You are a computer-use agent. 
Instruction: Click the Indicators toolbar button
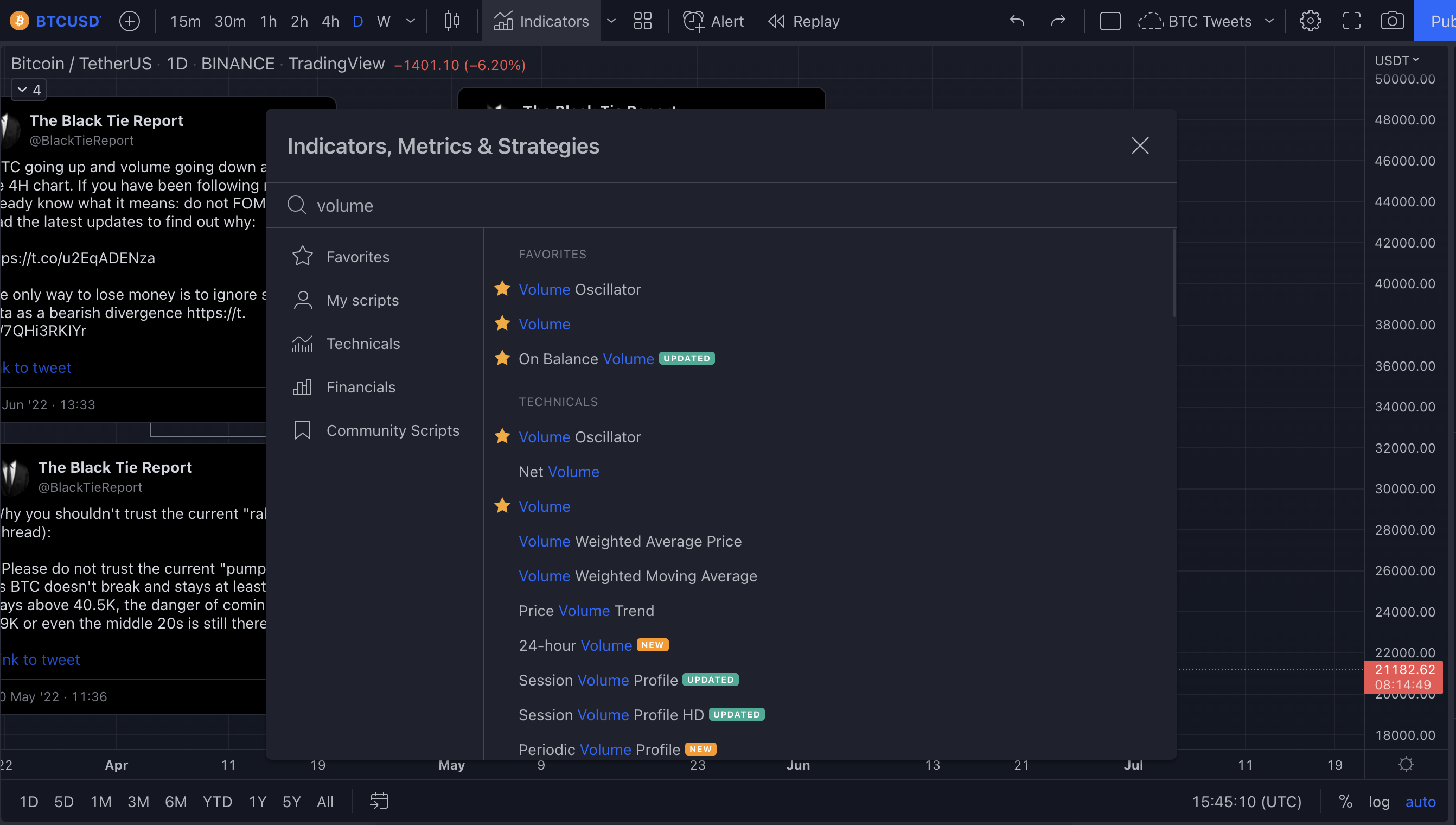point(541,21)
